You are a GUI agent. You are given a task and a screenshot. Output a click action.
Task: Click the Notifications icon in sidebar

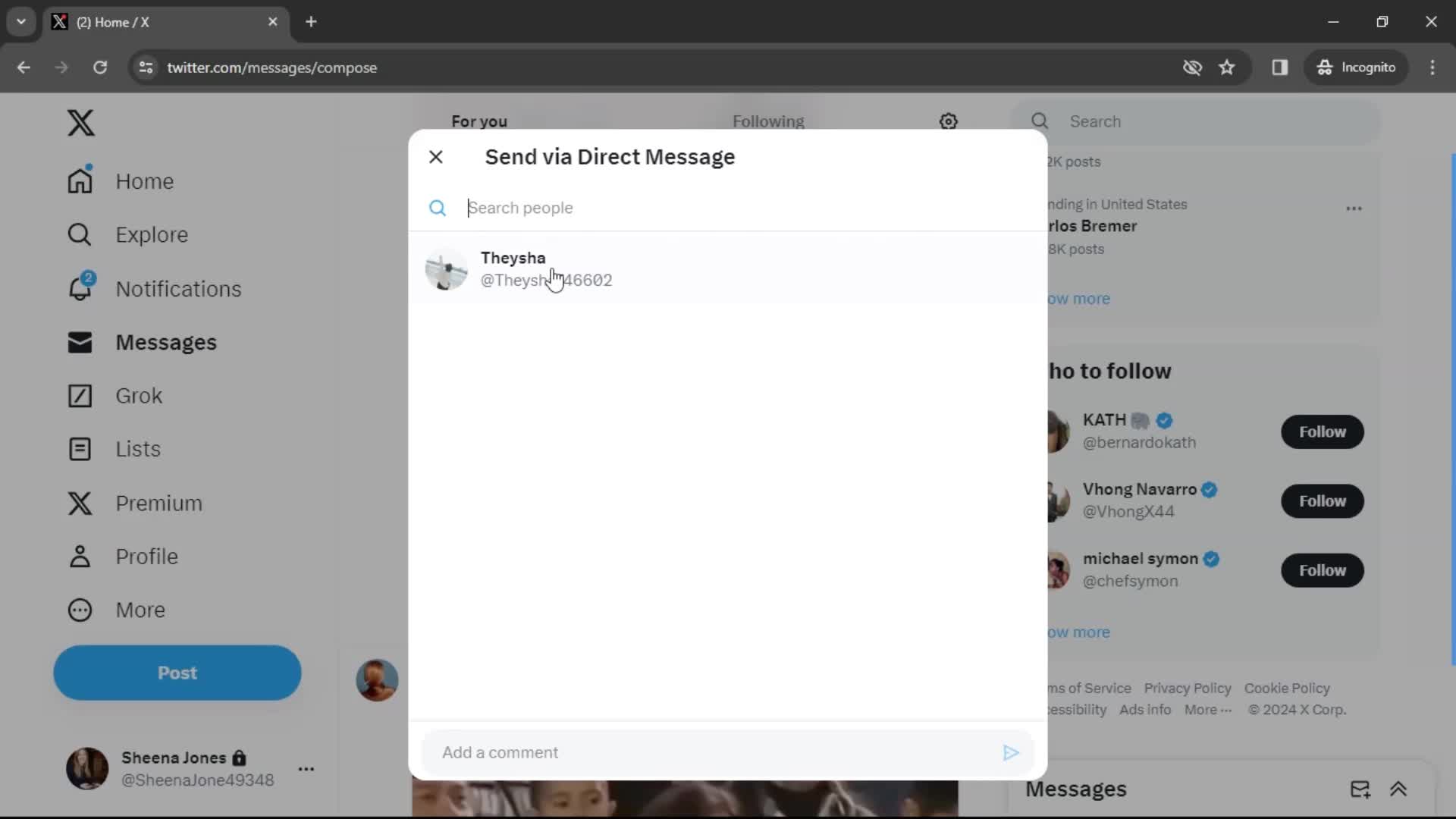79,288
